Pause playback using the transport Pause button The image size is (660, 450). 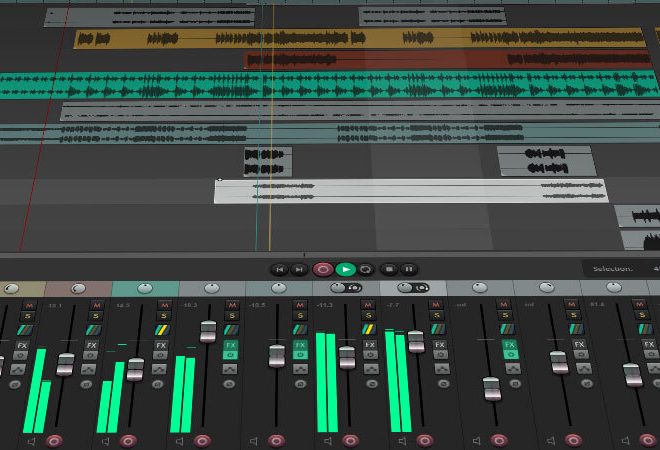click(408, 269)
